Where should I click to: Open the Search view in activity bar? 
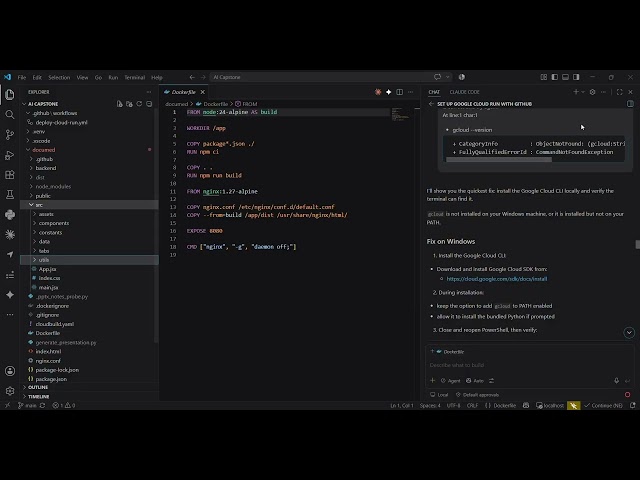[10, 115]
